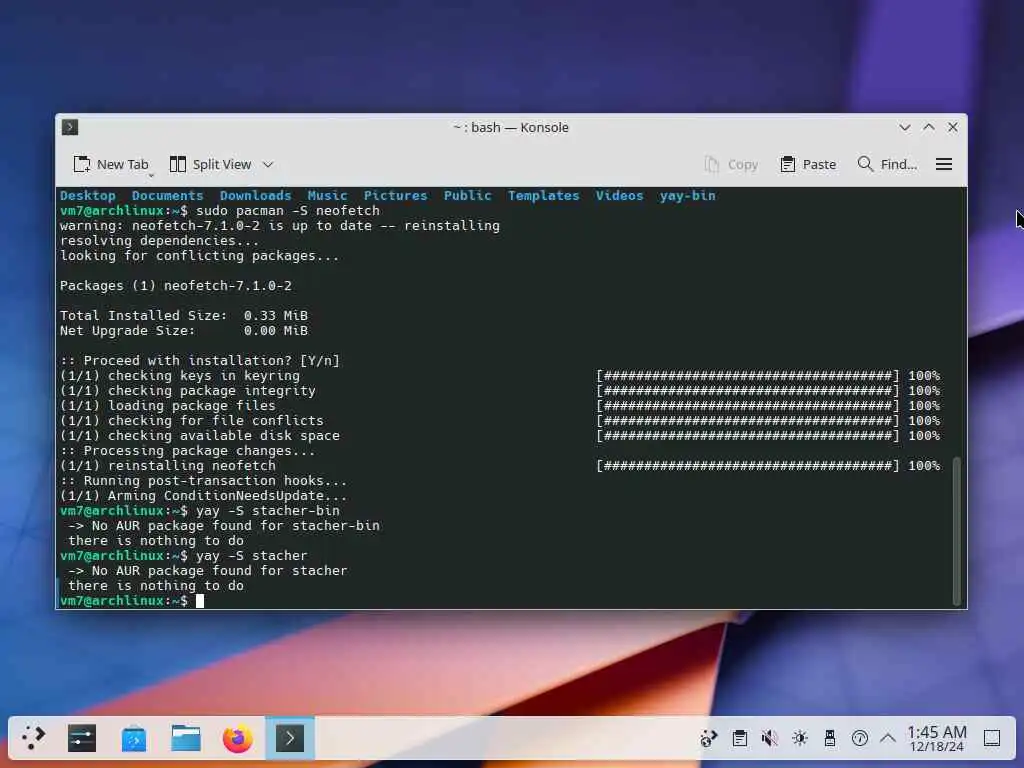Screen dimensions: 1024x768
Task: Click the 'yay-bin' directory name
Action: [687, 195]
